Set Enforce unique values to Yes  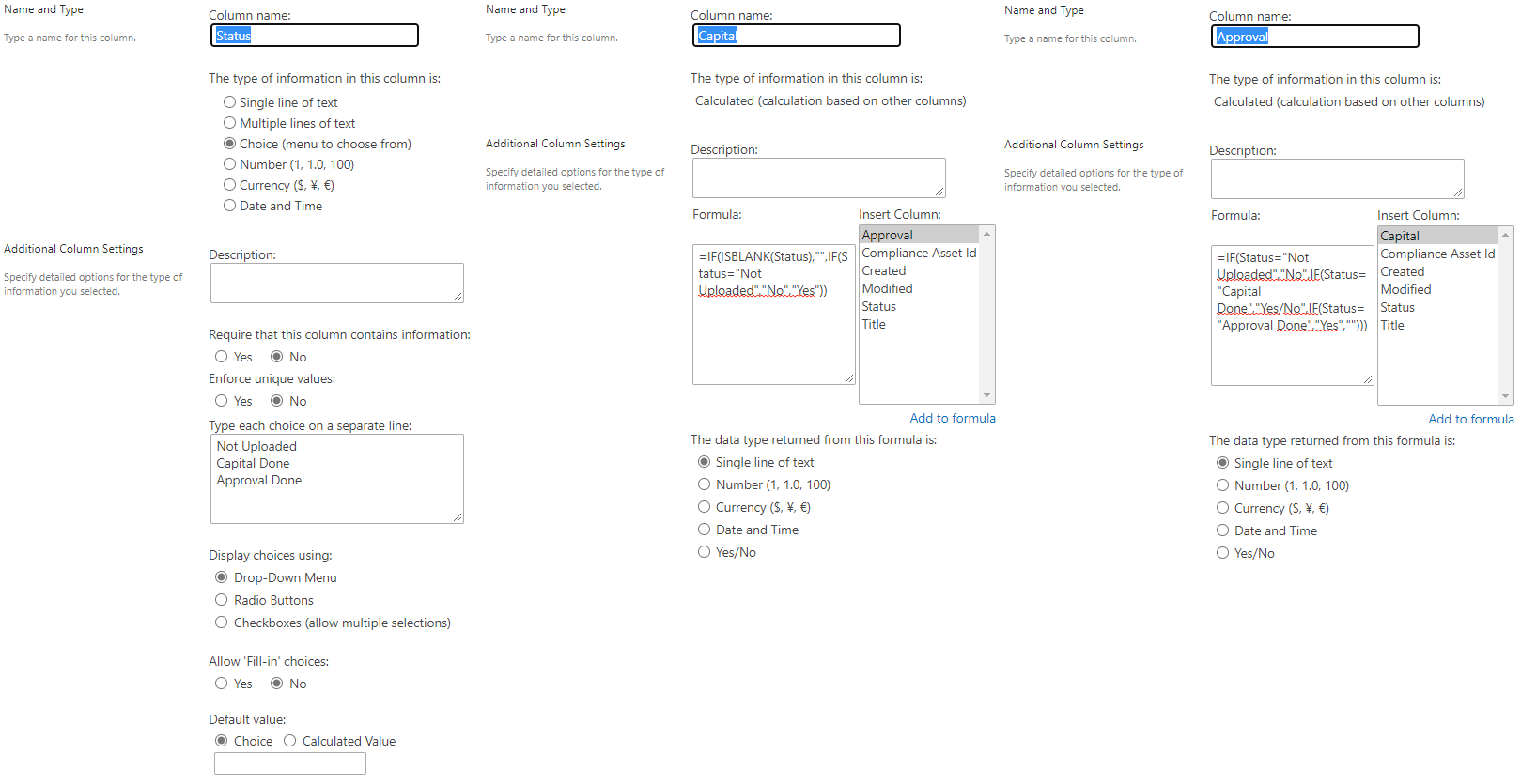pos(221,401)
